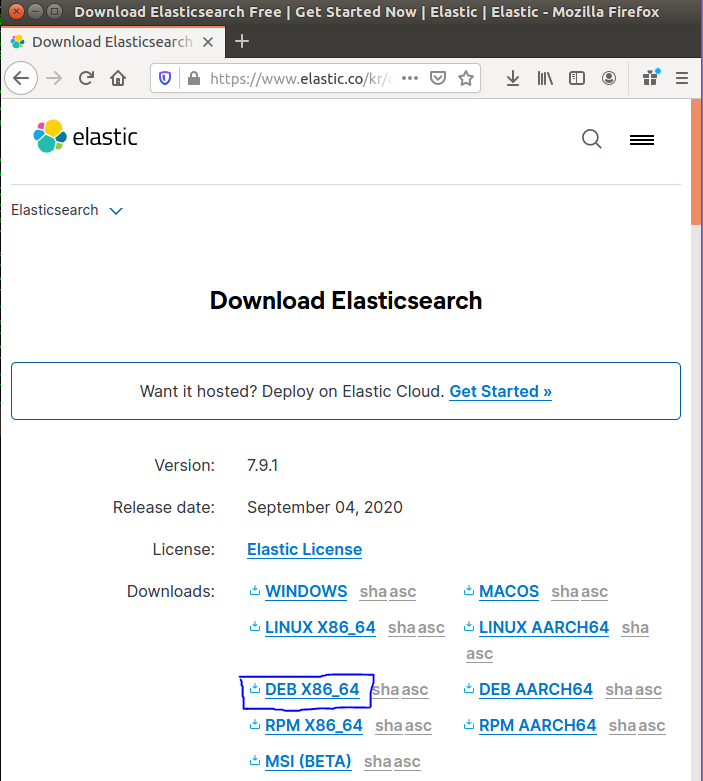Viewport: 703px width, 781px height.
Task: Open asc signature for RPM X86_64
Action: (418, 726)
